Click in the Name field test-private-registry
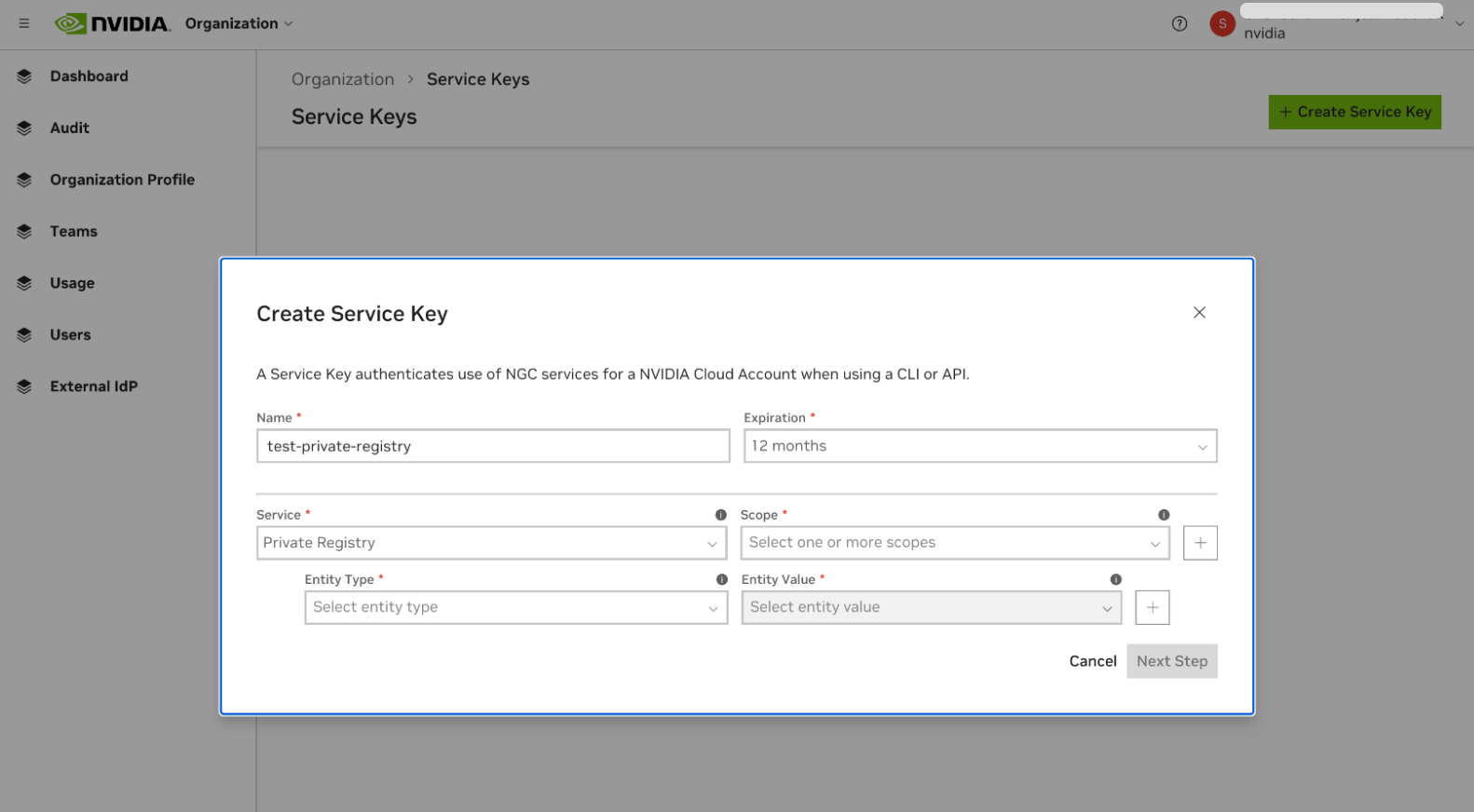The height and width of the screenshot is (812, 1474). (493, 446)
